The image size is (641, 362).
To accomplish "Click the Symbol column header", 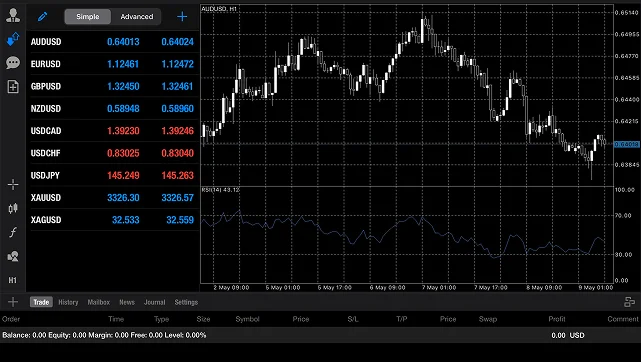I will point(247,319).
